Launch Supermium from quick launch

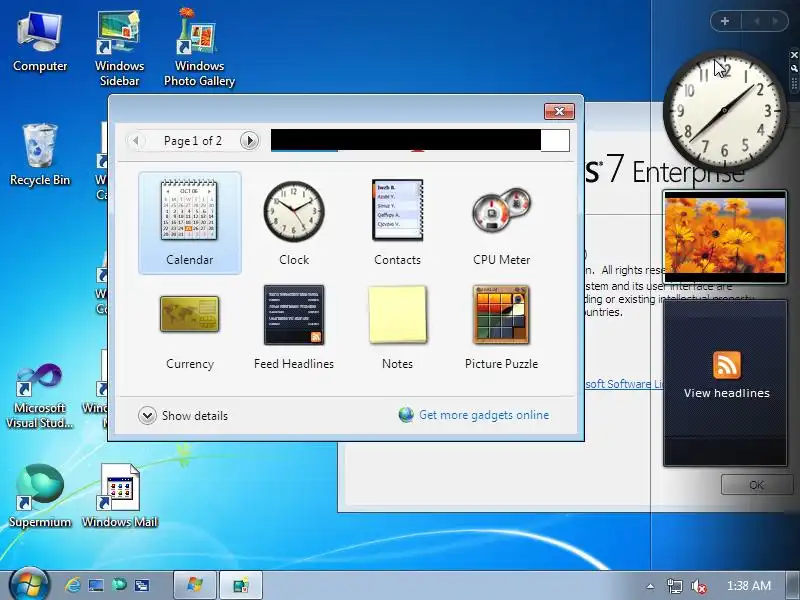[x=119, y=584]
